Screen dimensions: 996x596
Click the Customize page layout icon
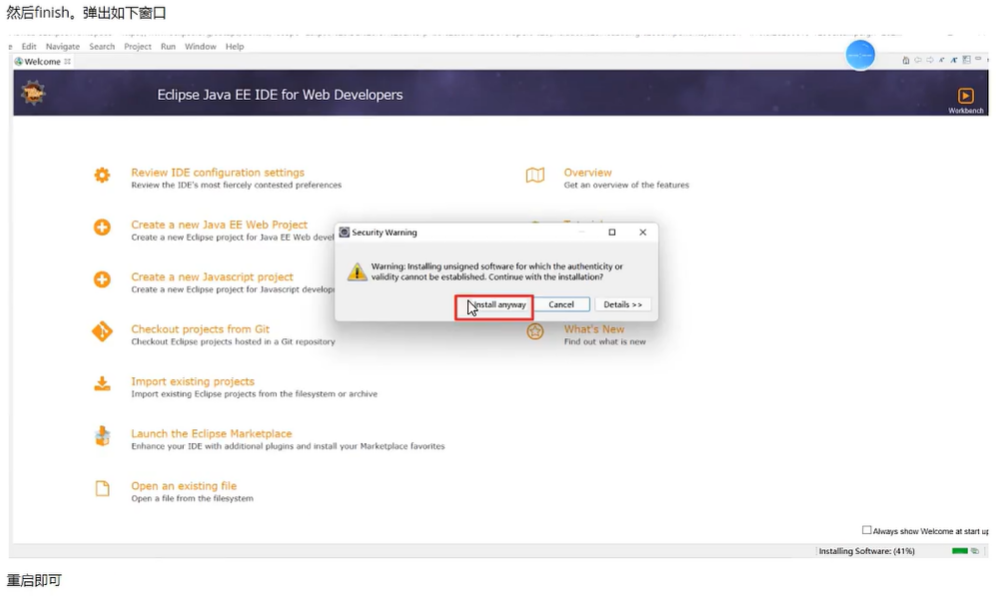(x=967, y=60)
